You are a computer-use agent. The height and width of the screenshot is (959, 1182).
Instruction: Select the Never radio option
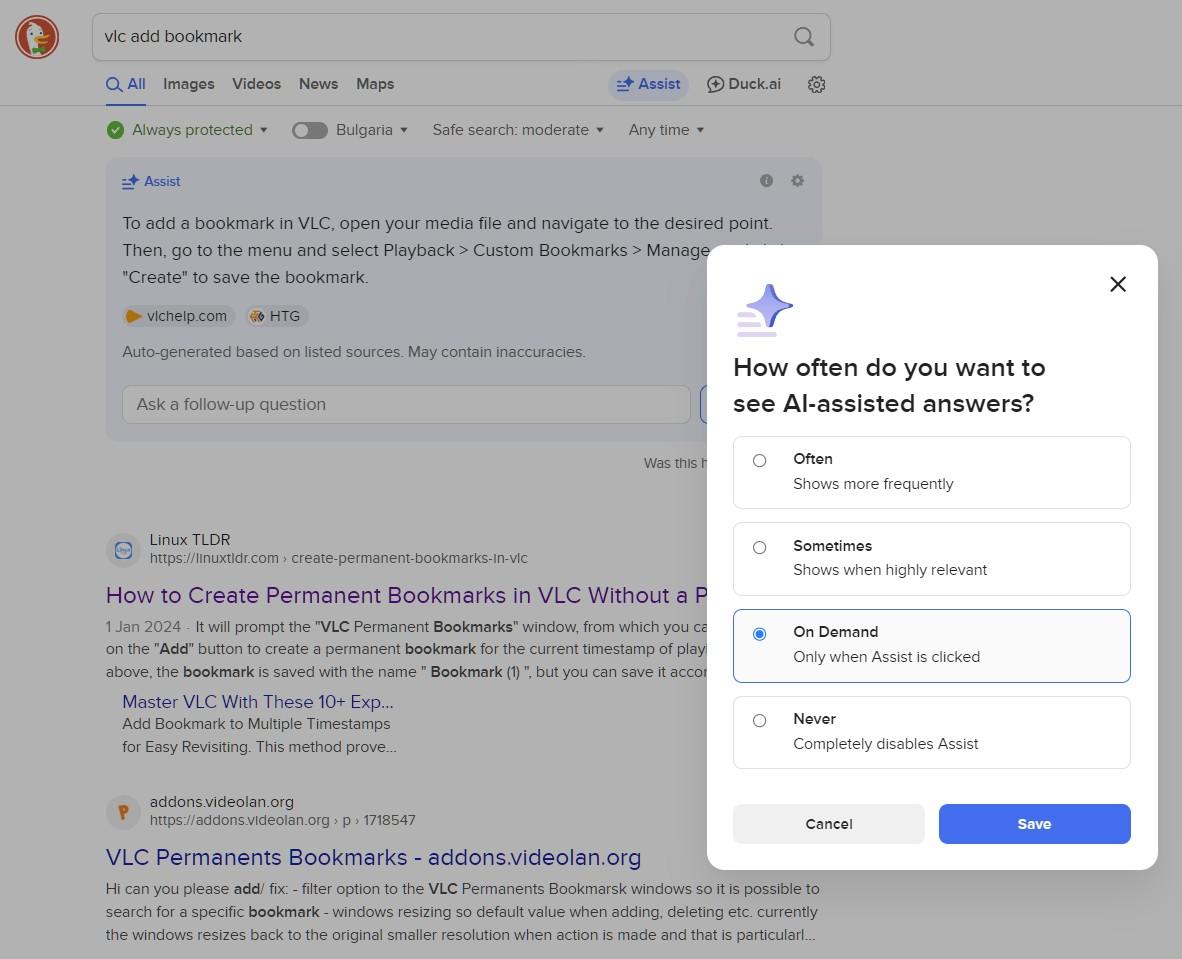coord(759,721)
